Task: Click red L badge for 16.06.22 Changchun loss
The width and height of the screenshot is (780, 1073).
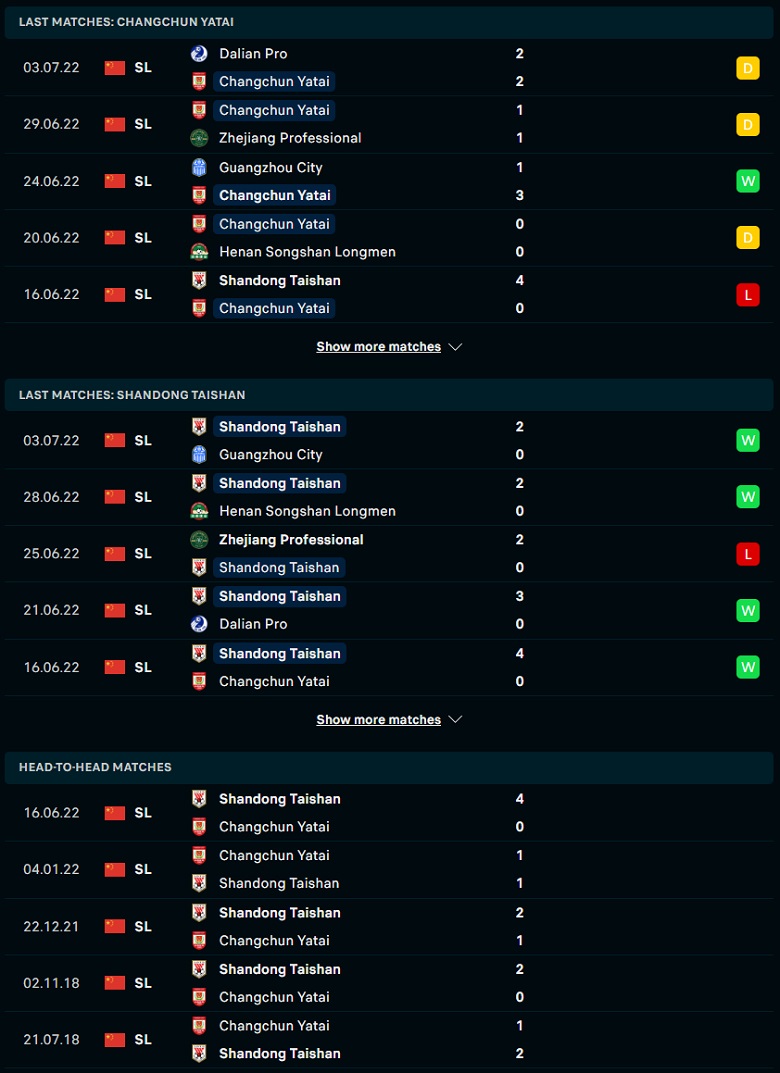Action: (747, 294)
